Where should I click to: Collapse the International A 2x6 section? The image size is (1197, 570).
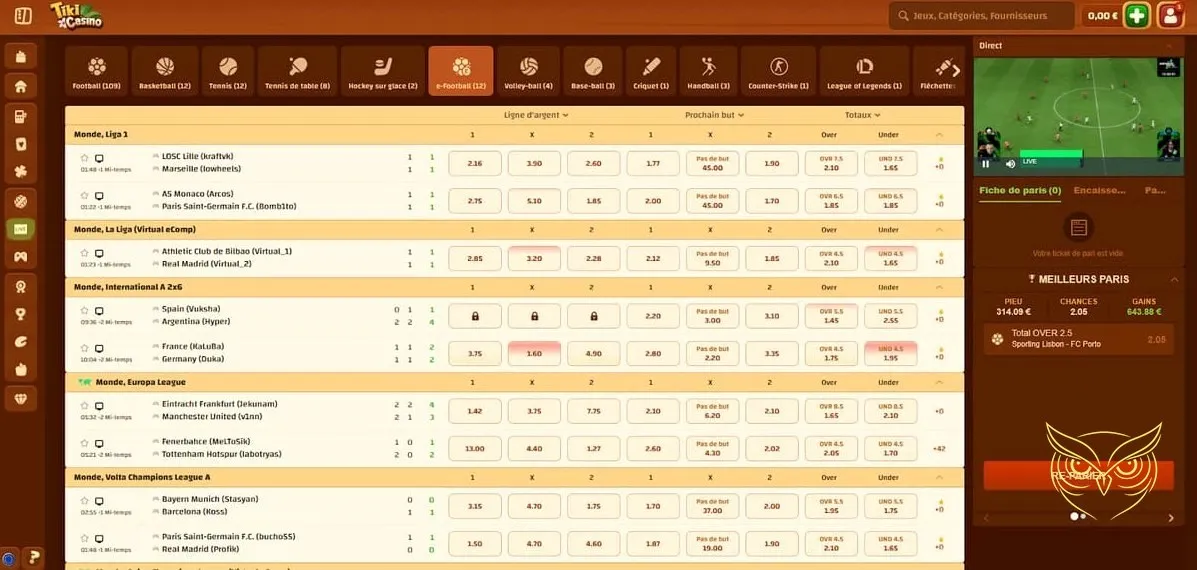939,287
